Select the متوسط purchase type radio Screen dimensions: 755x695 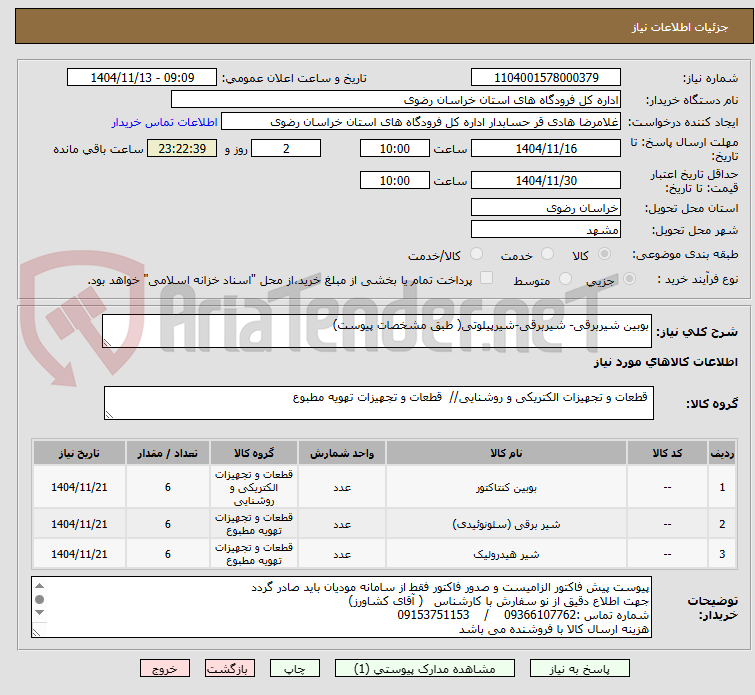click(565, 279)
